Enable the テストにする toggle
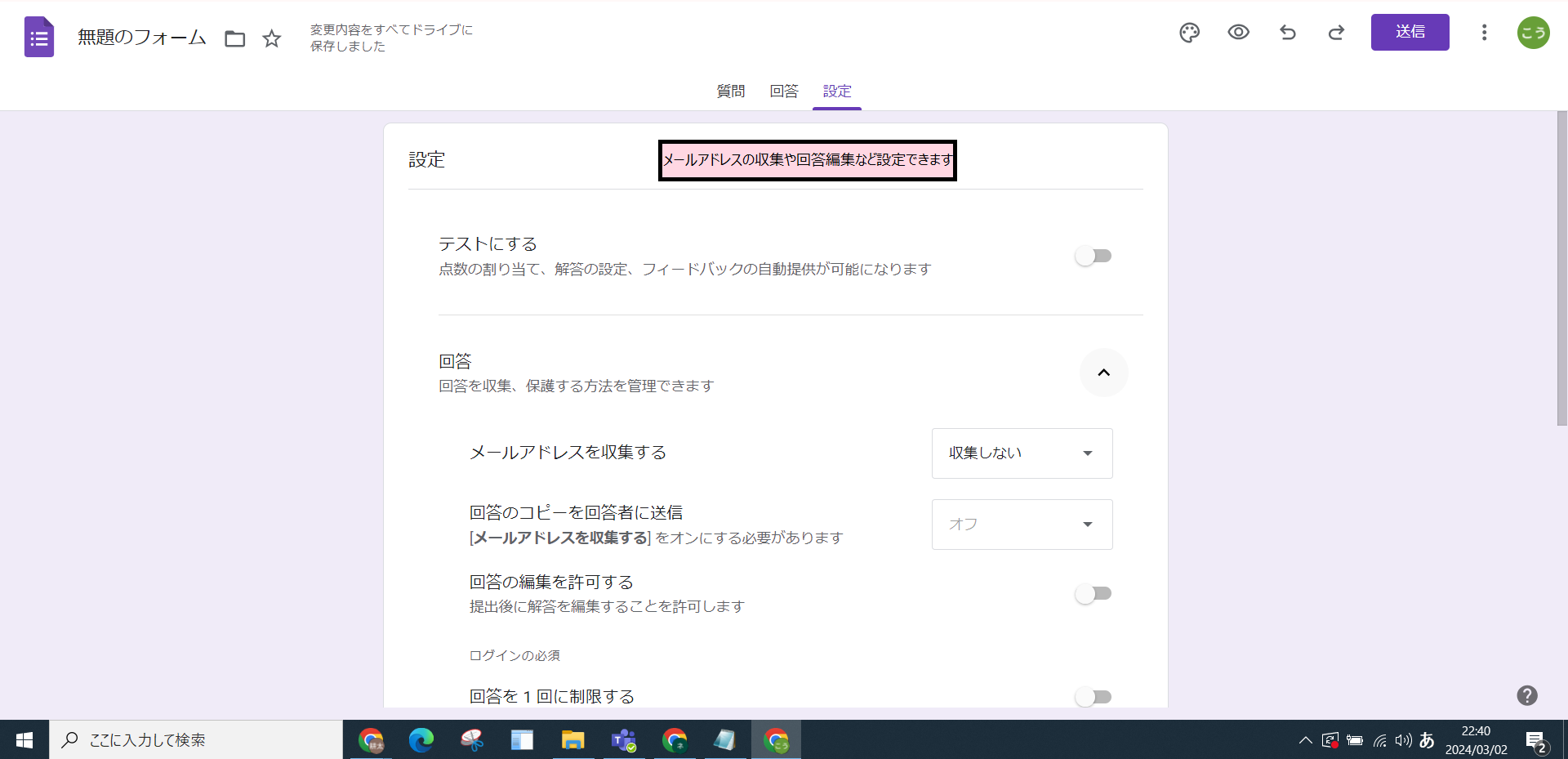 pos(1094,256)
